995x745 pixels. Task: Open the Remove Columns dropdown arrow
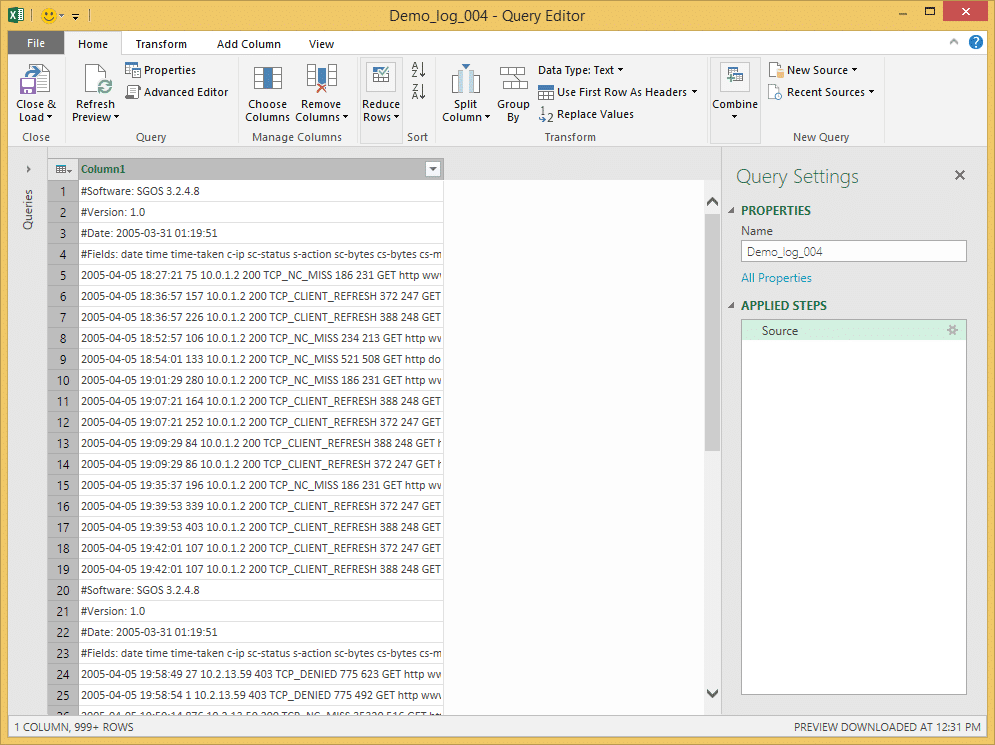(345, 117)
